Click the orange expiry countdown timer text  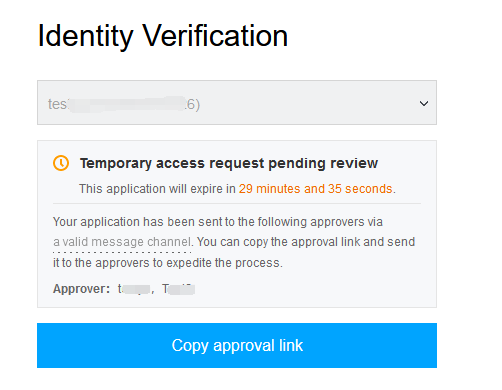coord(315,189)
